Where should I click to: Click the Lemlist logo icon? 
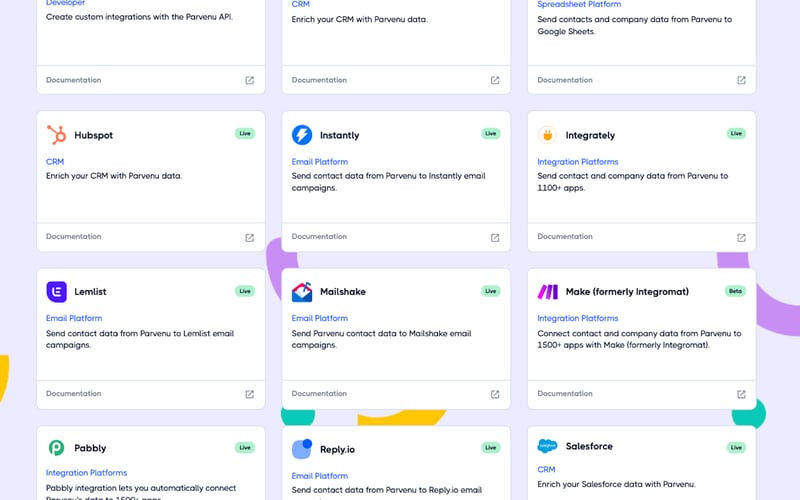point(57,292)
